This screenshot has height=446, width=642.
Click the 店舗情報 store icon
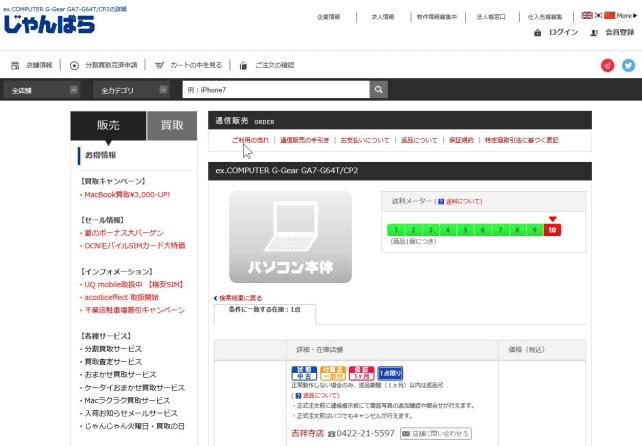(15, 65)
